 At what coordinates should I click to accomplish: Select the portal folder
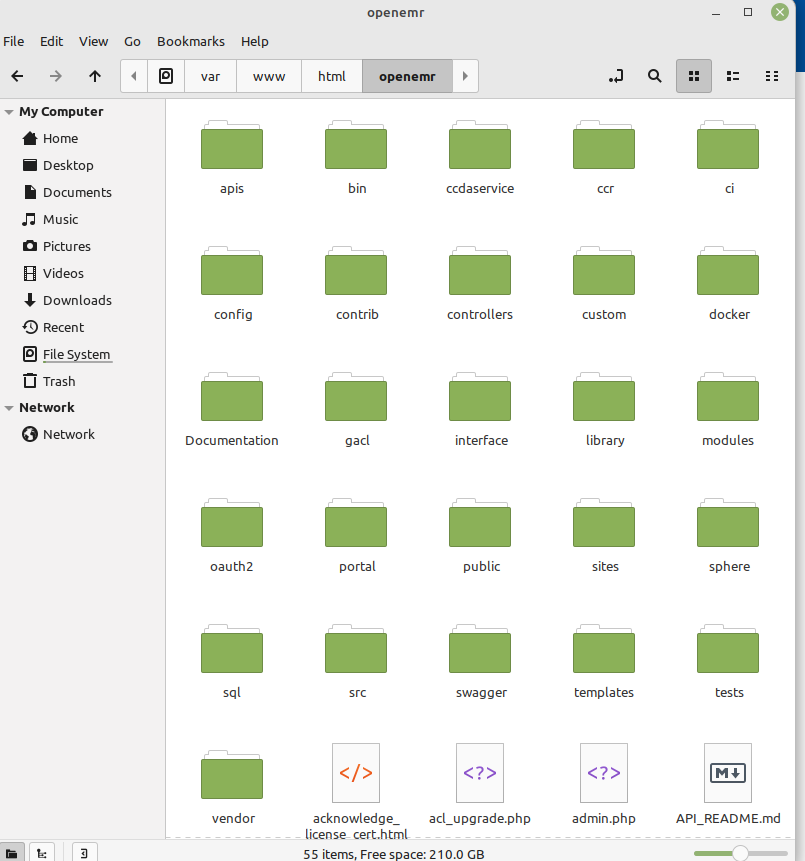click(356, 536)
